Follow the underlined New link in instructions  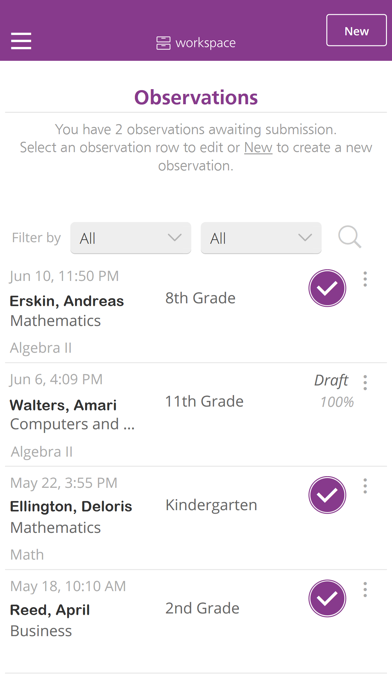tap(258, 147)
